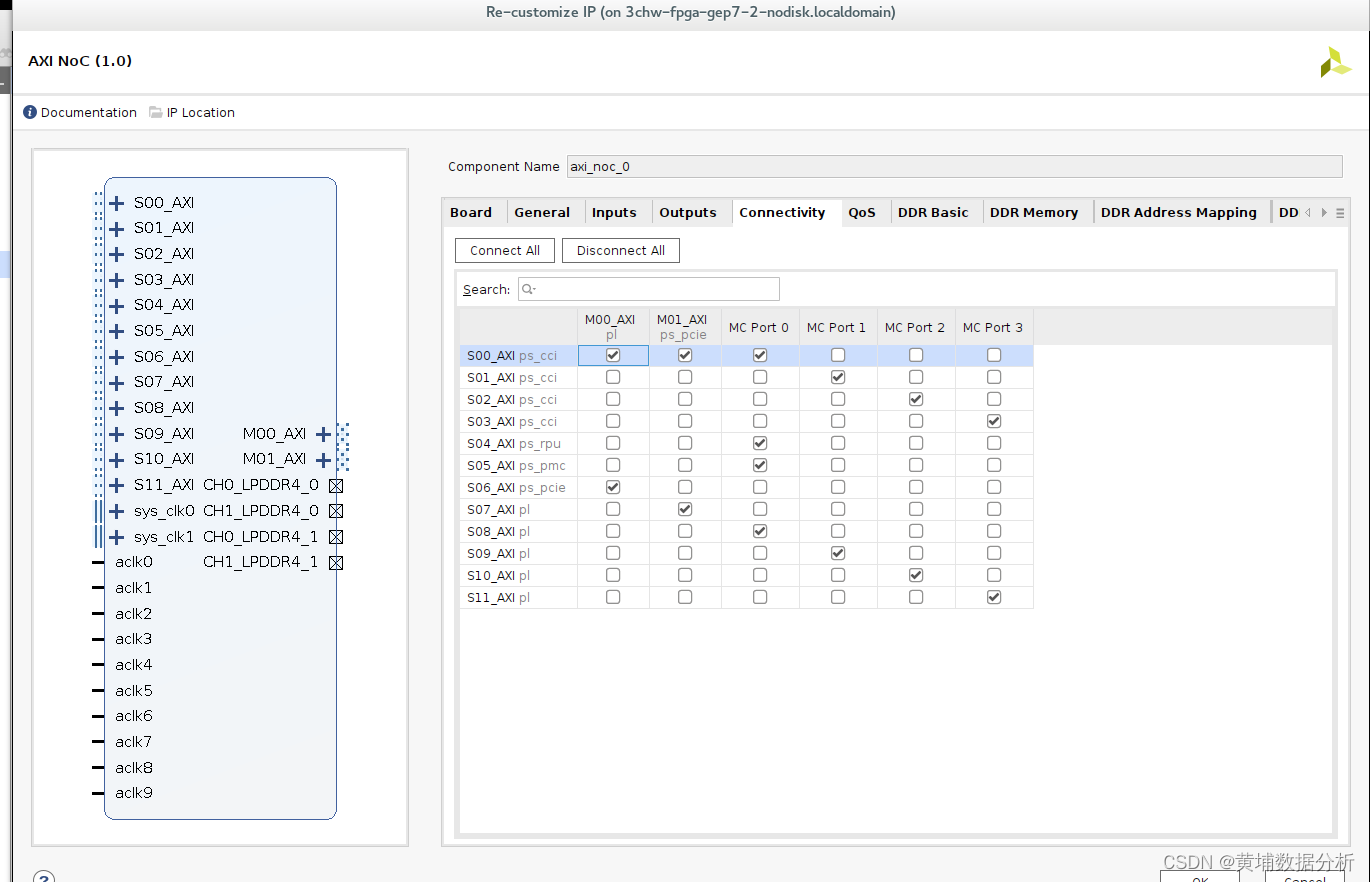This screenshot has width=1370, height=882.
Task: Switch to the General tab
Action: (542, 212)
